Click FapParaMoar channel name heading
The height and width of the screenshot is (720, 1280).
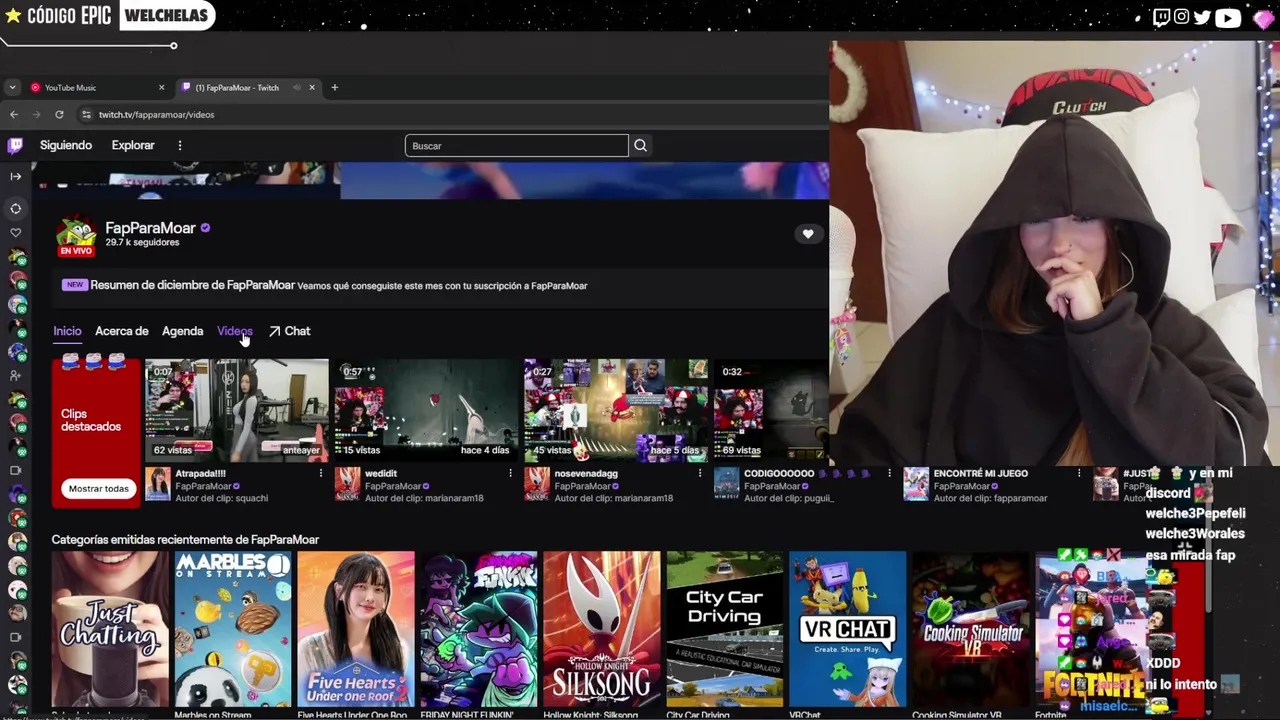150,228
